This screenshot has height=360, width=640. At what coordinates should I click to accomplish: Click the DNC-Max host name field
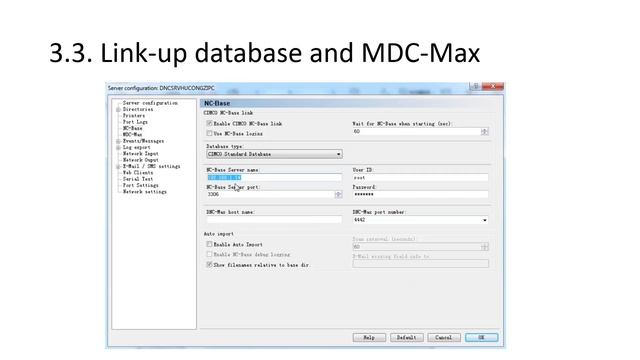[274, 220]
